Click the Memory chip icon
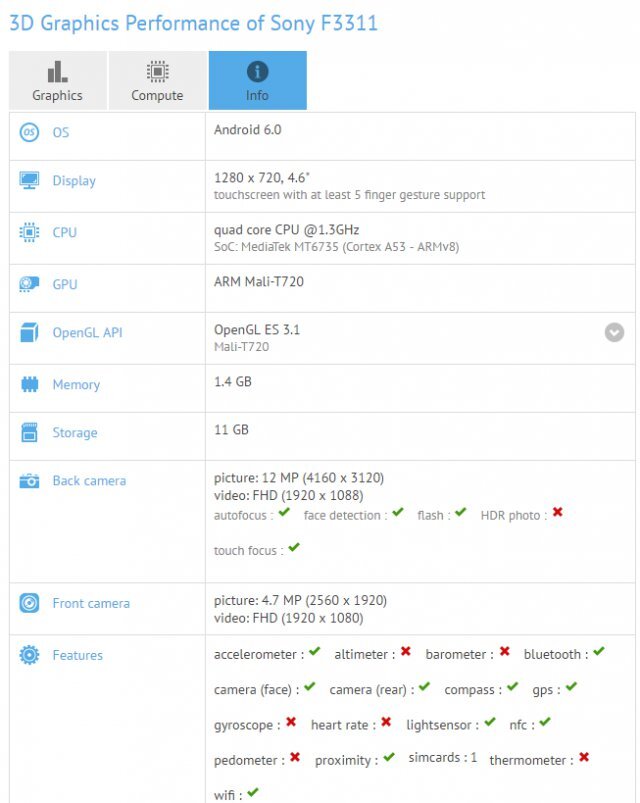This screenshot has width=640, height=803. (x=30, y=385)
